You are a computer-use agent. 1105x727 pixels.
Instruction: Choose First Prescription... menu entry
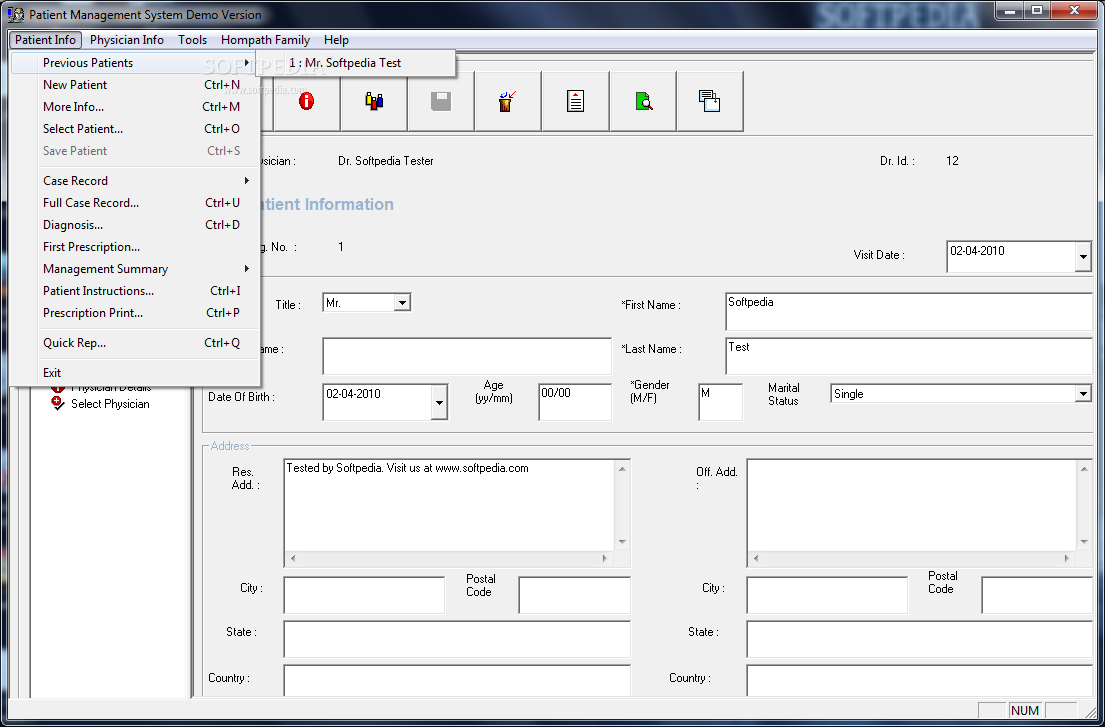(135, 247)
